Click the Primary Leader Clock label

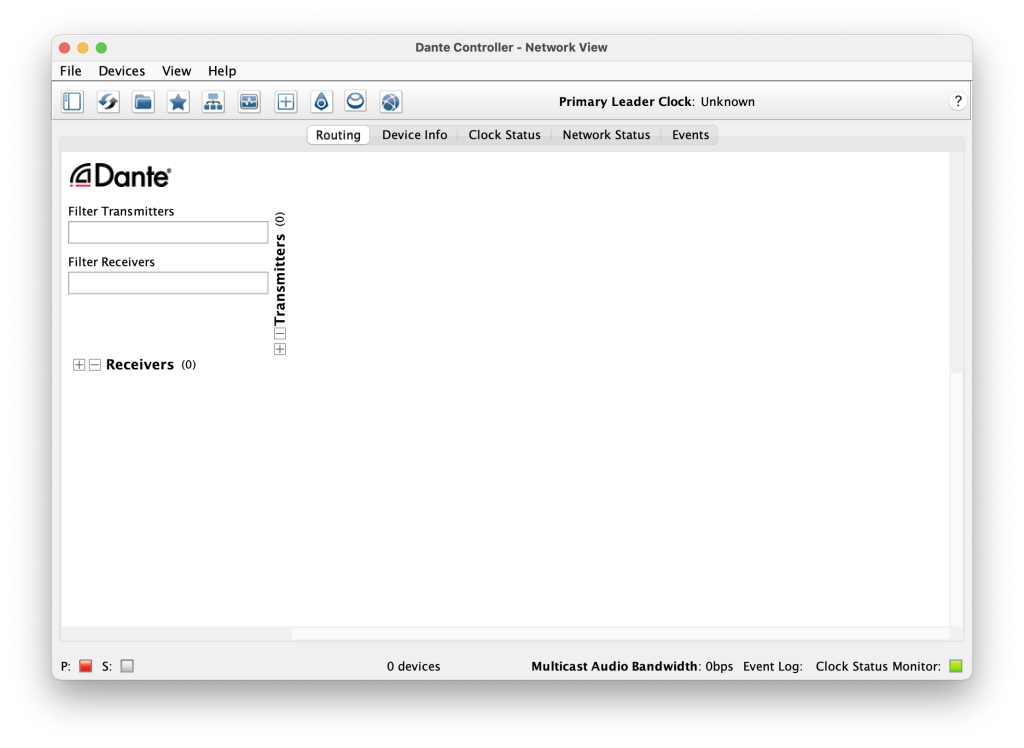(x=626, y=102)
